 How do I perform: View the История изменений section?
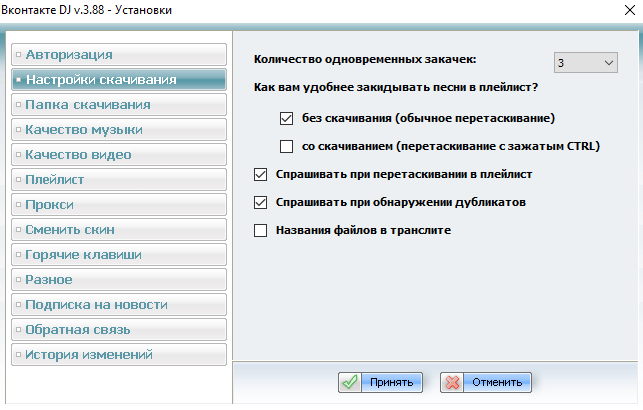(119, 355)
